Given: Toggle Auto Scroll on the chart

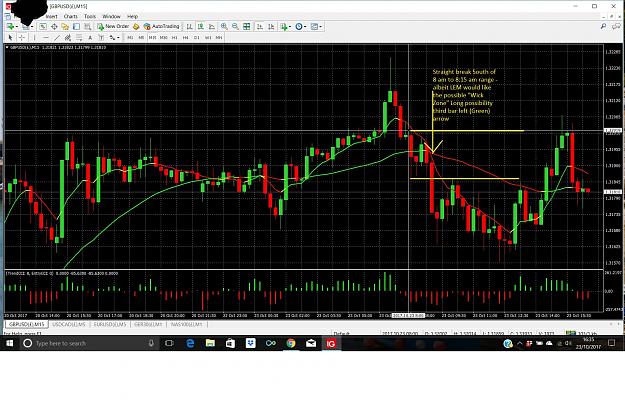Looking at the screenshot, I should [x=259, y=27].
